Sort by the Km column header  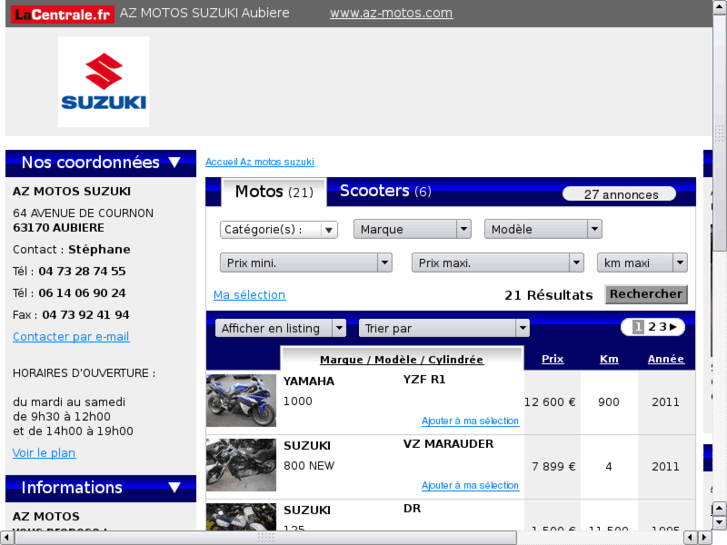pyautogui.click(x=609, y=359)
